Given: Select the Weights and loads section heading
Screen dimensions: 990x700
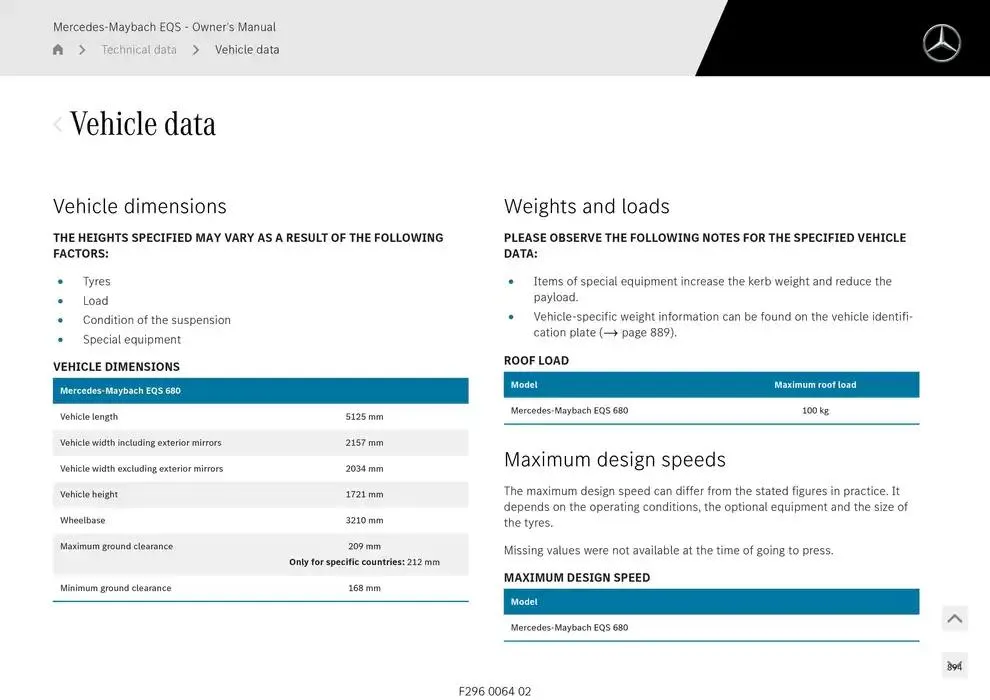Looking at the screenshot, I should [x=587, y=207].
